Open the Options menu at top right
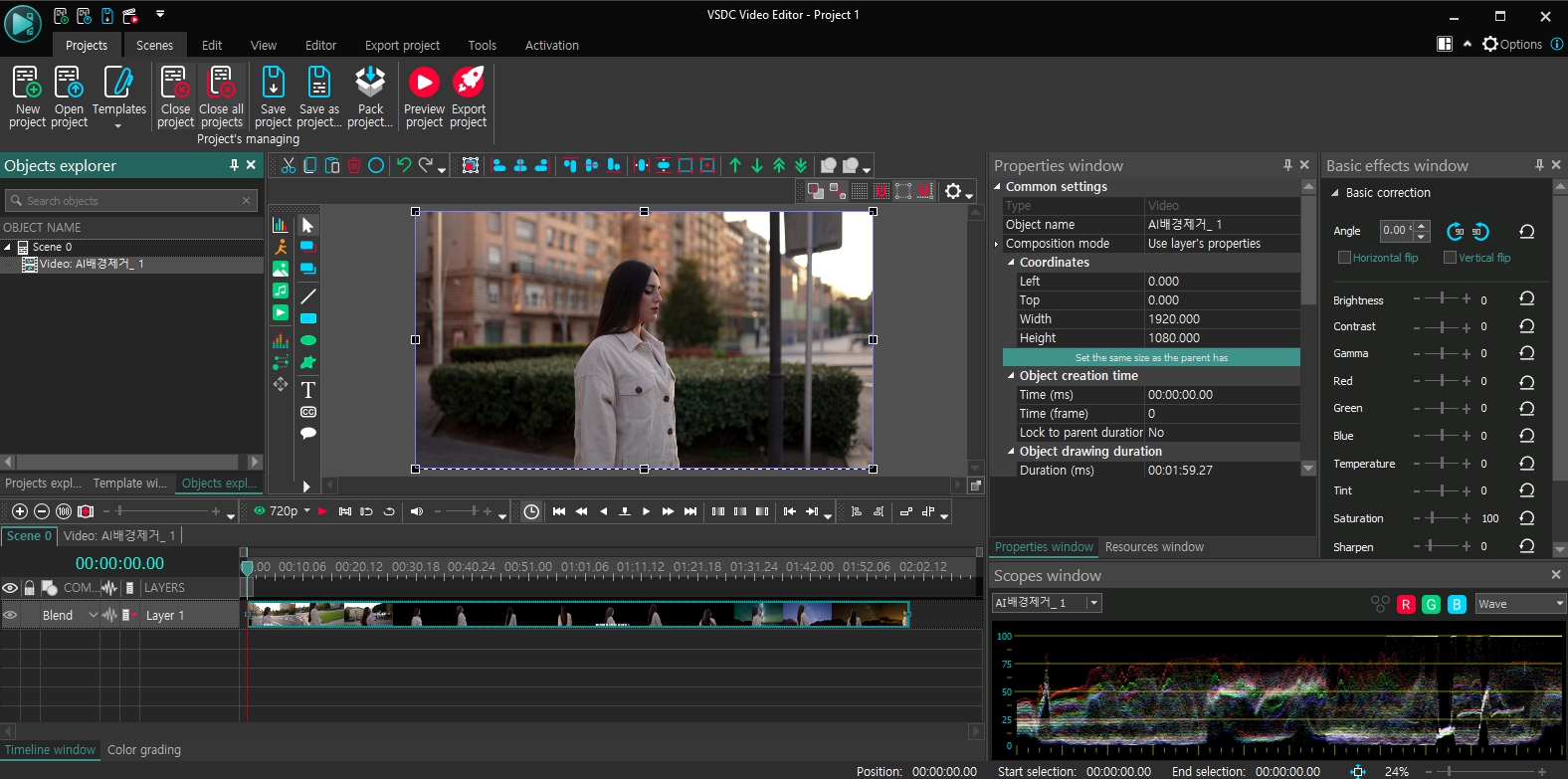Viewport: 1568px width, 779px height. click(1512, 44)
